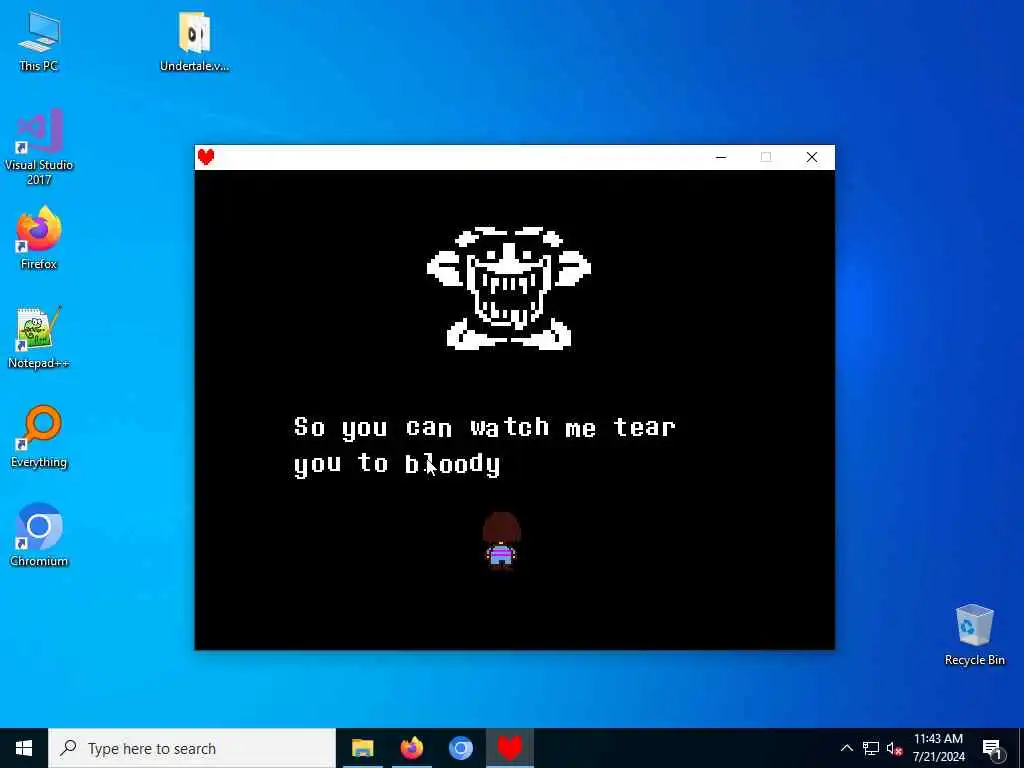The height and width of the screenshot is (768, 1024).
Task: Launch Chromium from the desktop shortcut
Action: (39, 536)
